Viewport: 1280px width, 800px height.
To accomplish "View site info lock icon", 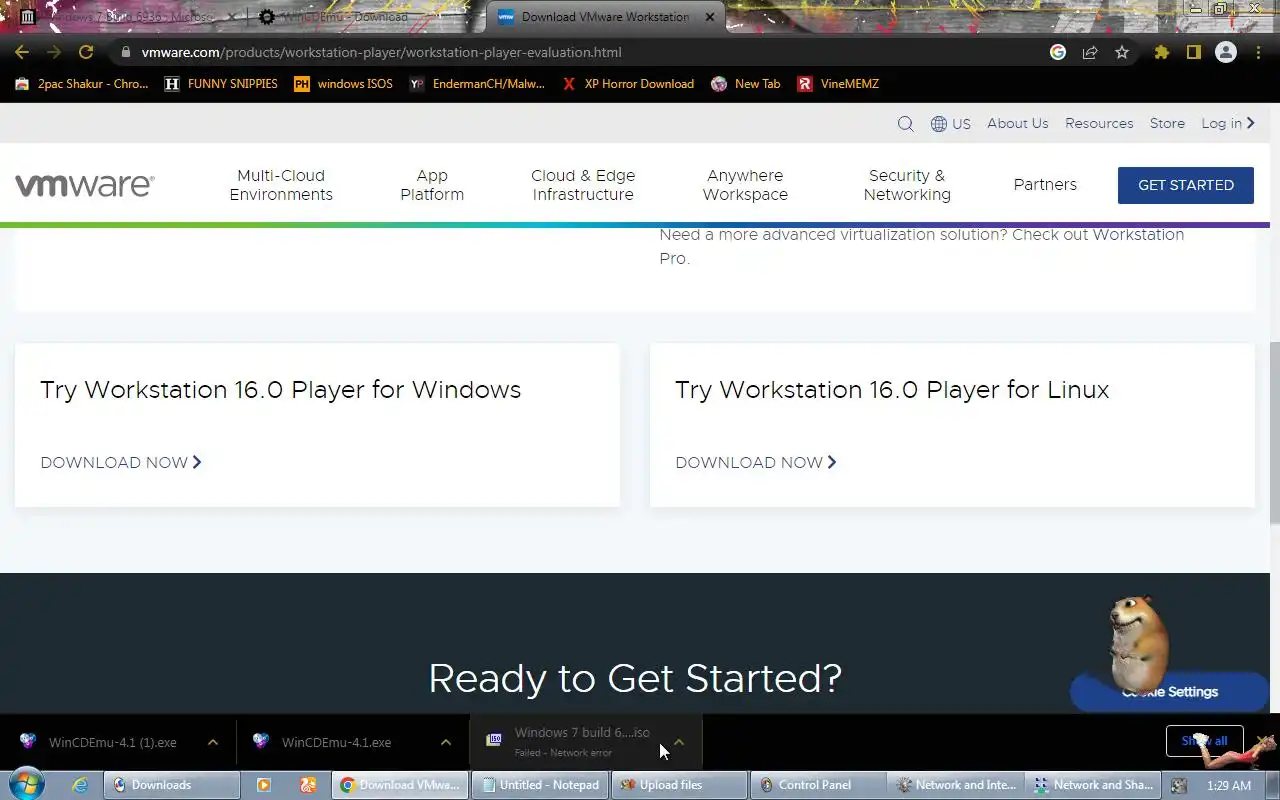I will point(125,52).
